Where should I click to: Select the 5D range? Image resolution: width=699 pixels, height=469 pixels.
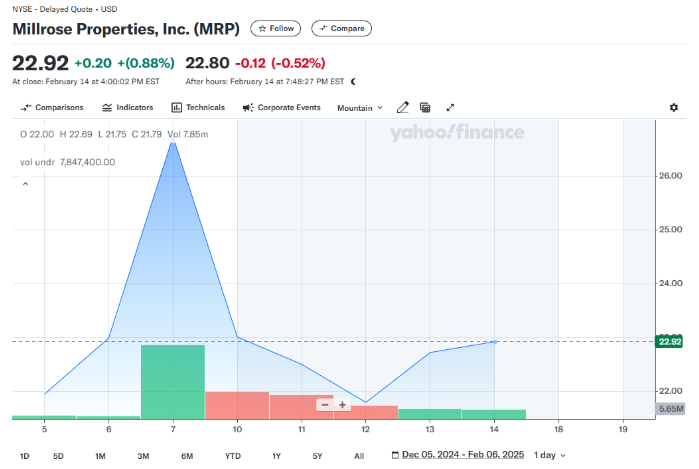point(58,456)
